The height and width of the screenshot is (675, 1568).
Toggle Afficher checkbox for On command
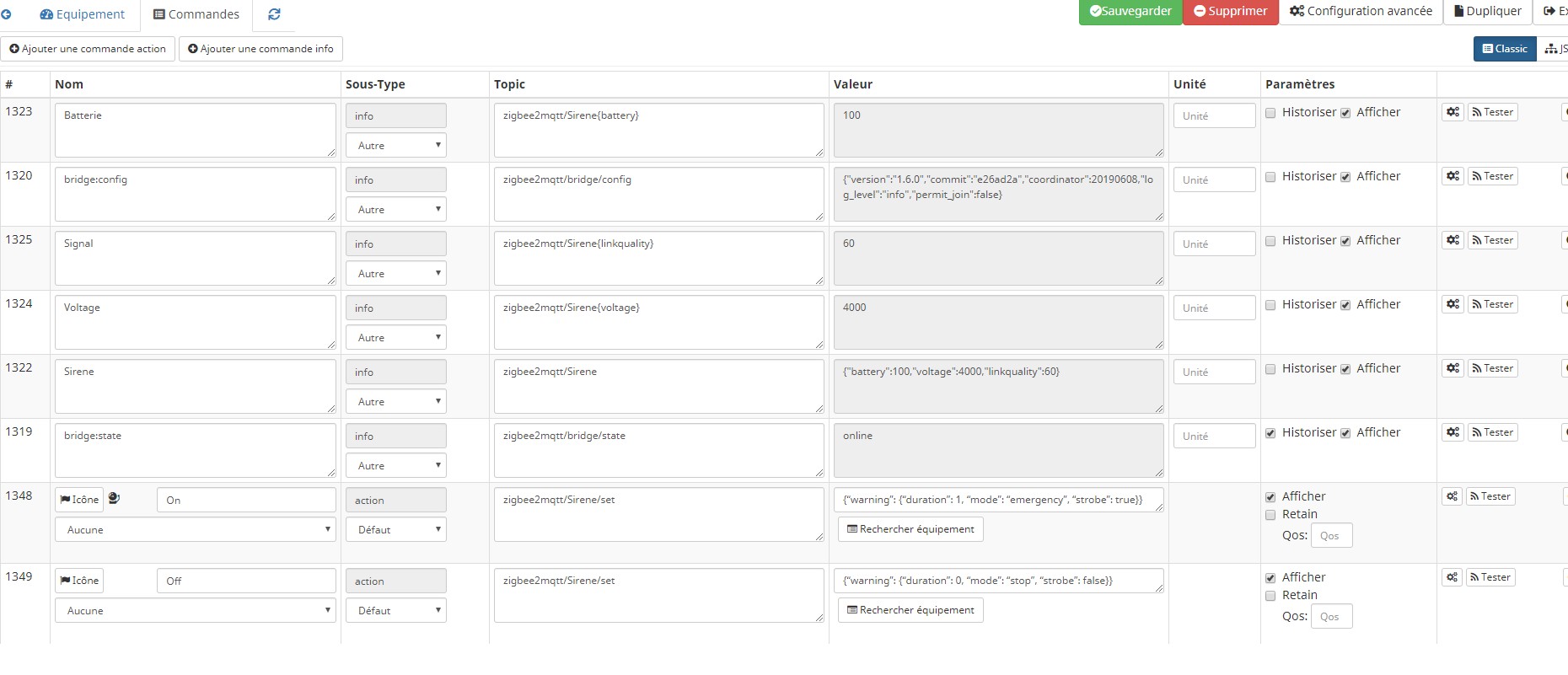(1270, 497)
